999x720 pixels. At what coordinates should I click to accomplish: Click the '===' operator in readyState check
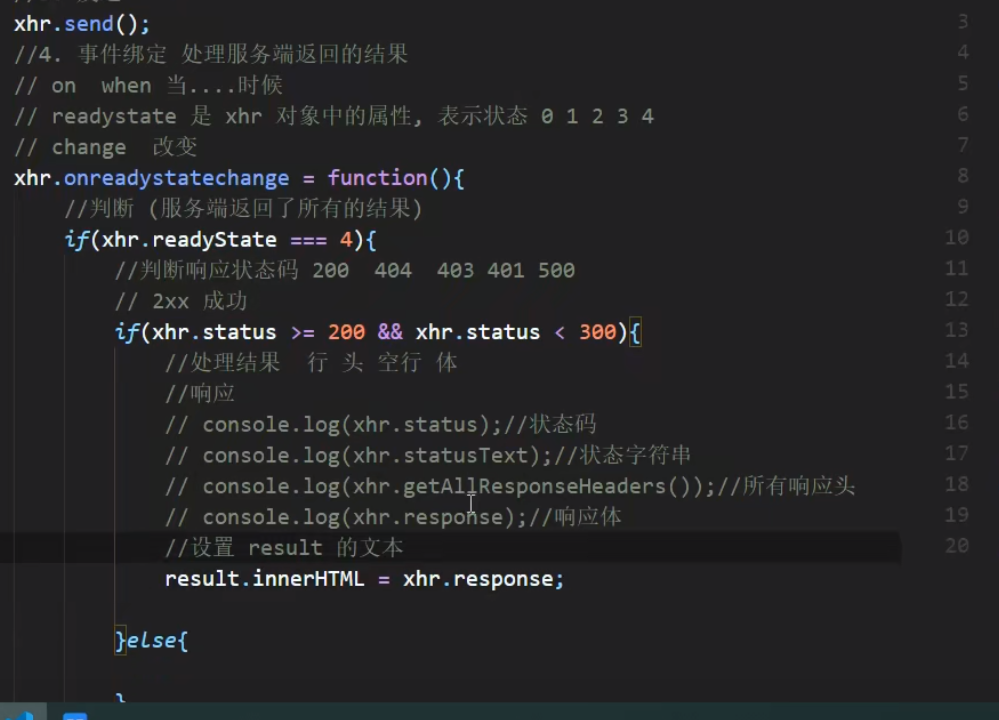pos(308,241)
